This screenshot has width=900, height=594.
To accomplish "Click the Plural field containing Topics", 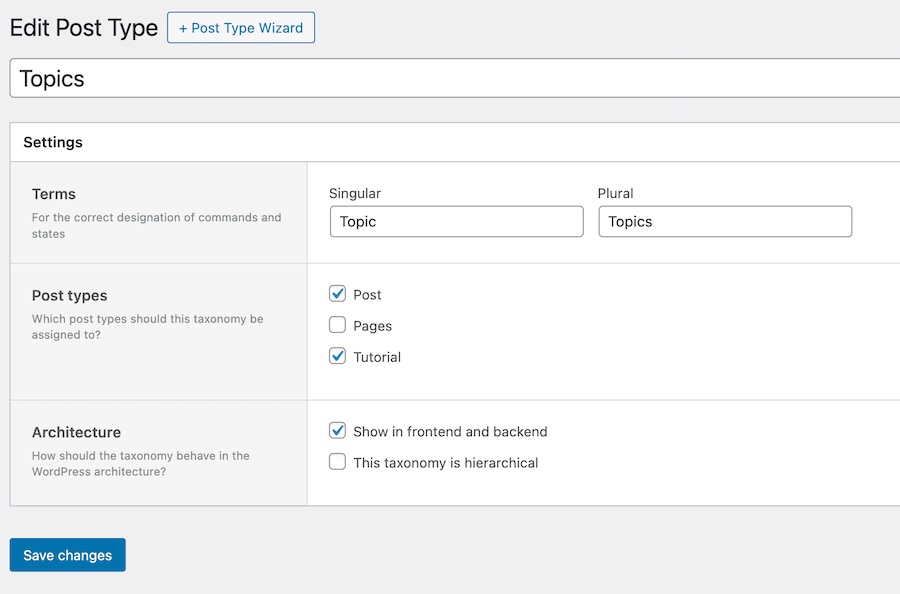I will [724, 221].
